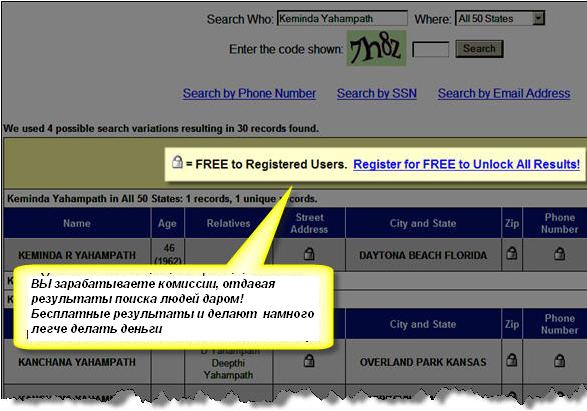
Task: Open the Search by SSN link
Action: pos(377,93)
